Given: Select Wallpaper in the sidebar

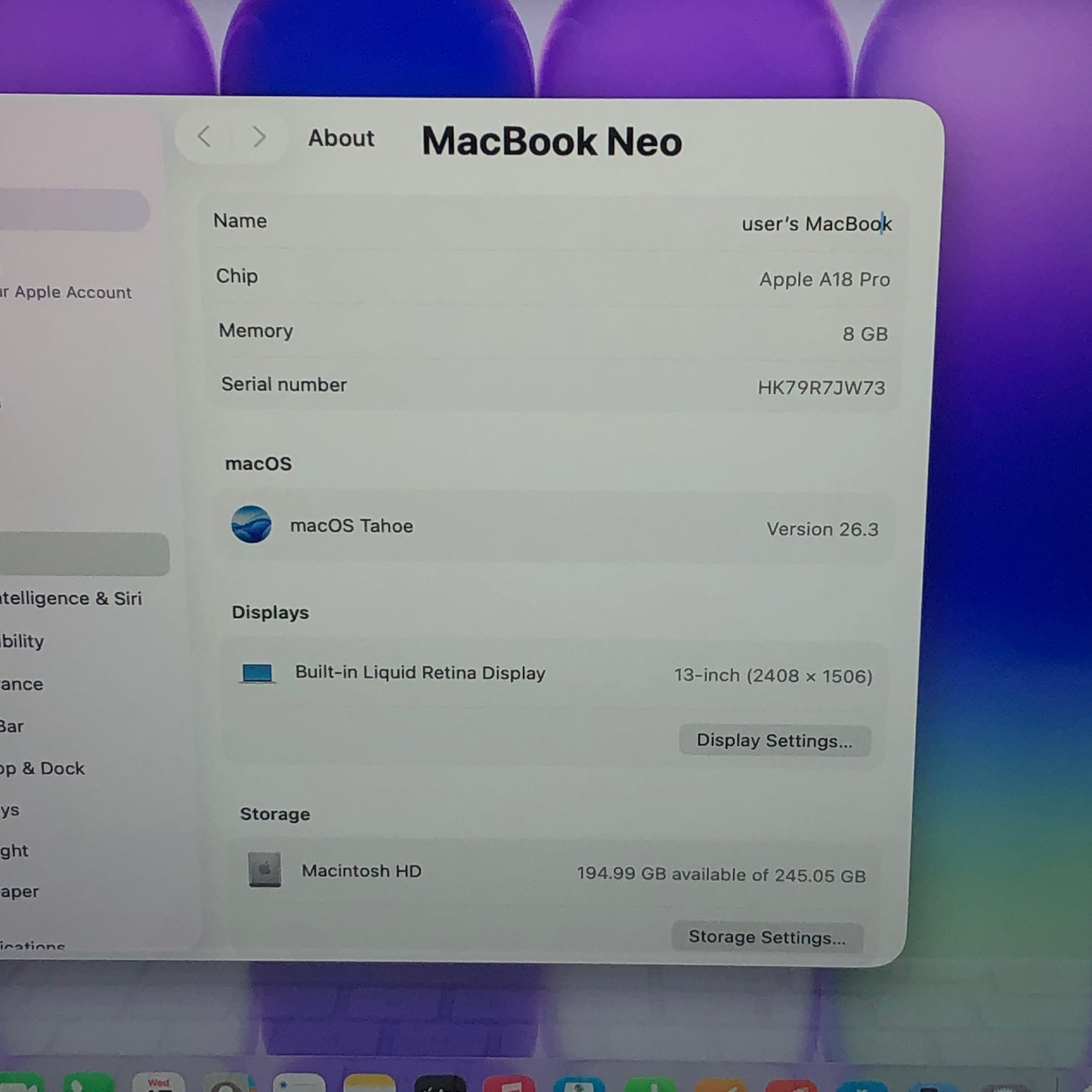Looking at the screenshot, I should (20, 892).
